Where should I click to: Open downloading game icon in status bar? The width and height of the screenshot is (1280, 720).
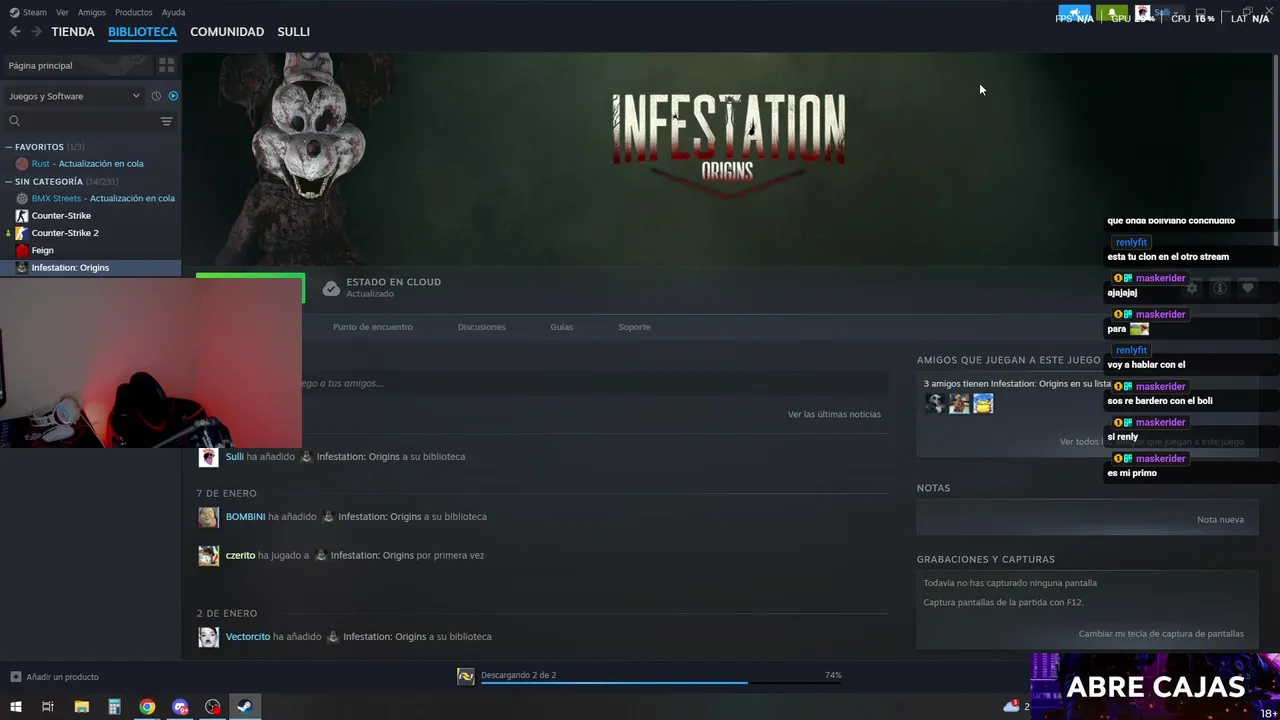click(x=465, y=676)
